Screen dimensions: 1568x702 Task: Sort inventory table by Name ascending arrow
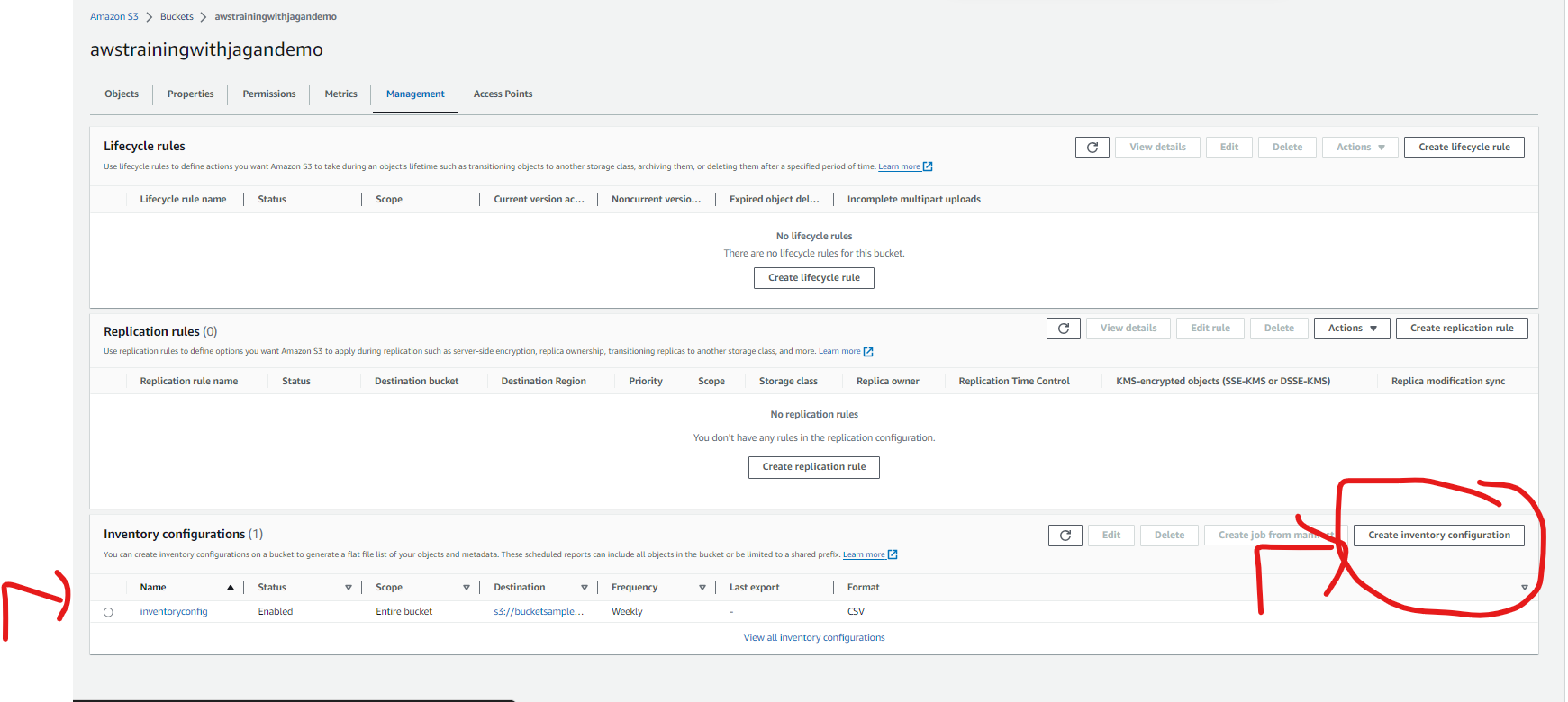tap(231, 588)
